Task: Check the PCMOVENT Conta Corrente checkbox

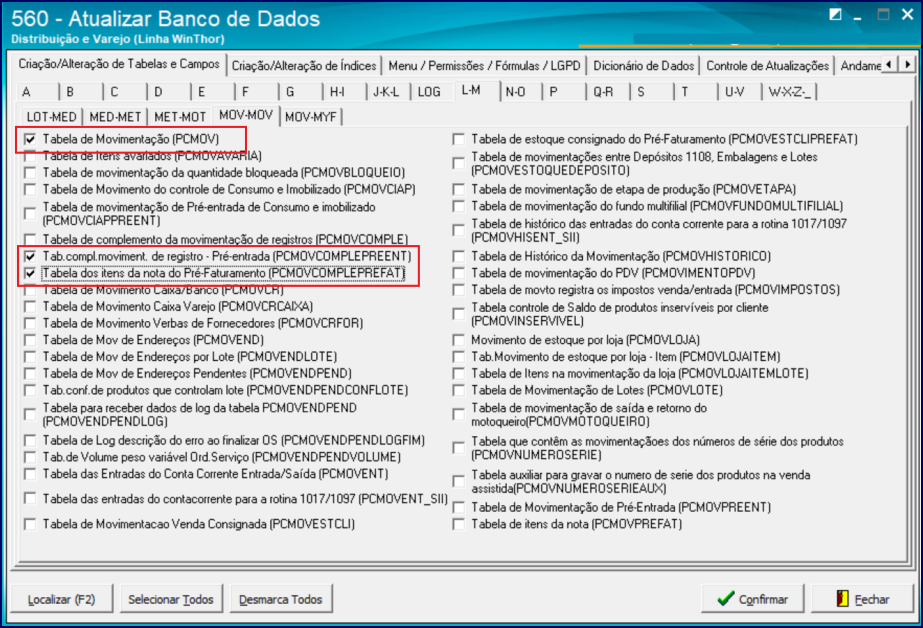Action: 30,474
